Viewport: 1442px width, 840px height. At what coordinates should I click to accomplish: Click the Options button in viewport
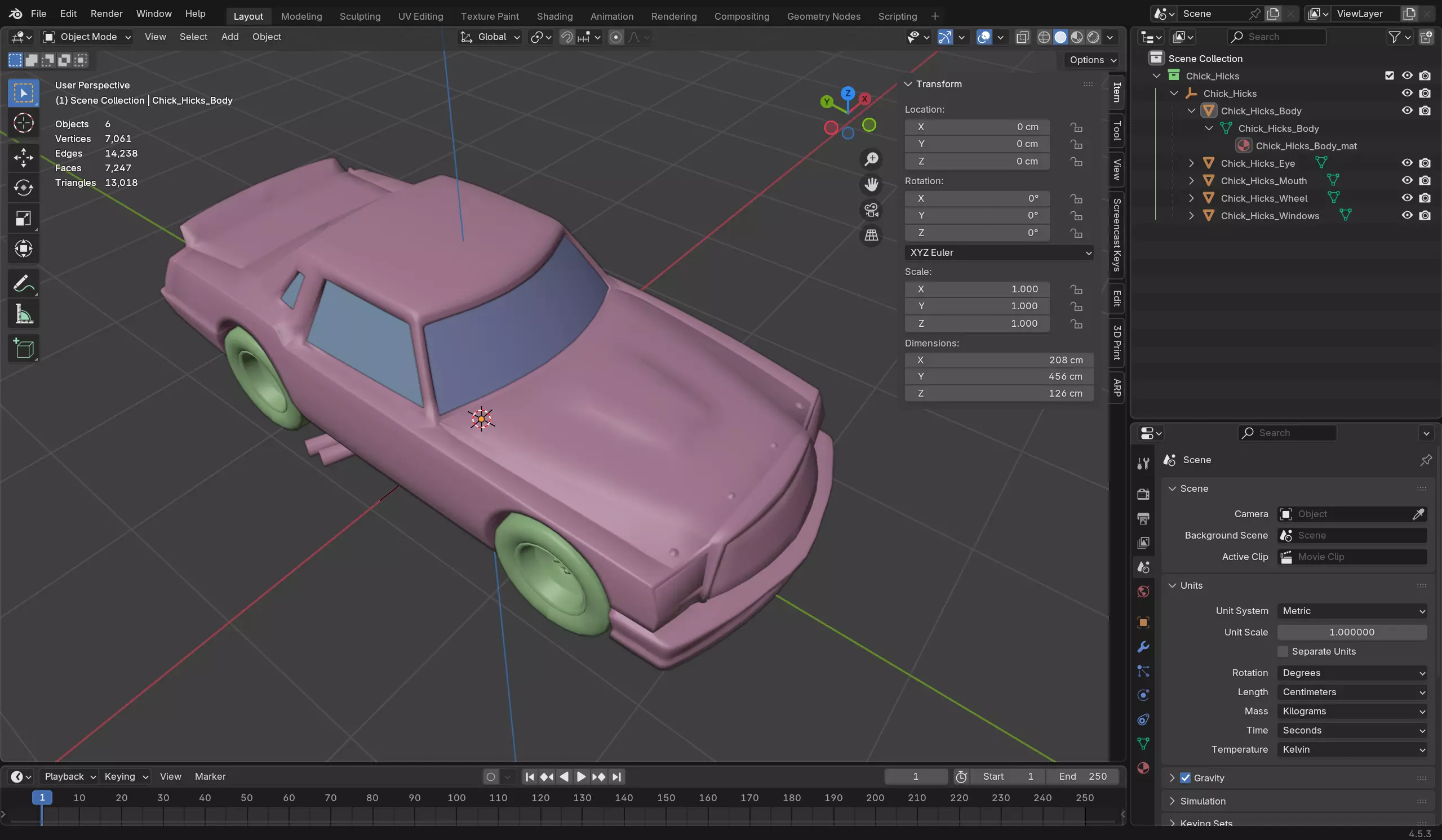coord(1093,60)
